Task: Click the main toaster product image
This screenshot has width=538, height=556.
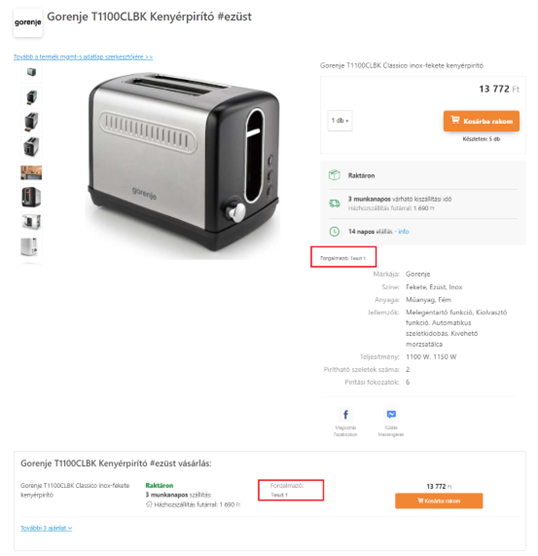Action: (x=183, y=163)
